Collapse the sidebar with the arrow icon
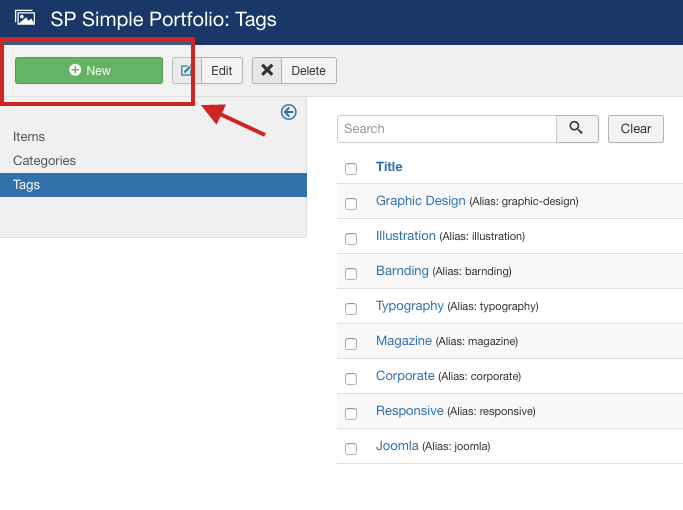This screenshot has height=510, width=683. point(289,112)
